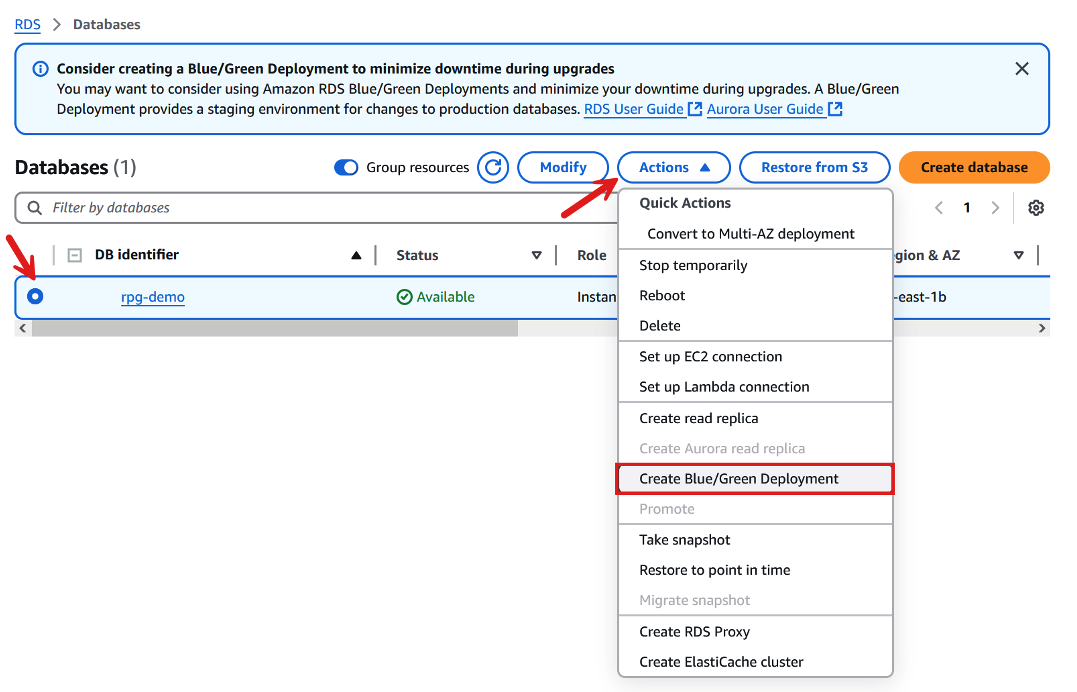Choose Convert to Multi-AZ deployment
The width and height of the screenshot is (1077, 692).
click(x=756, y=234)
